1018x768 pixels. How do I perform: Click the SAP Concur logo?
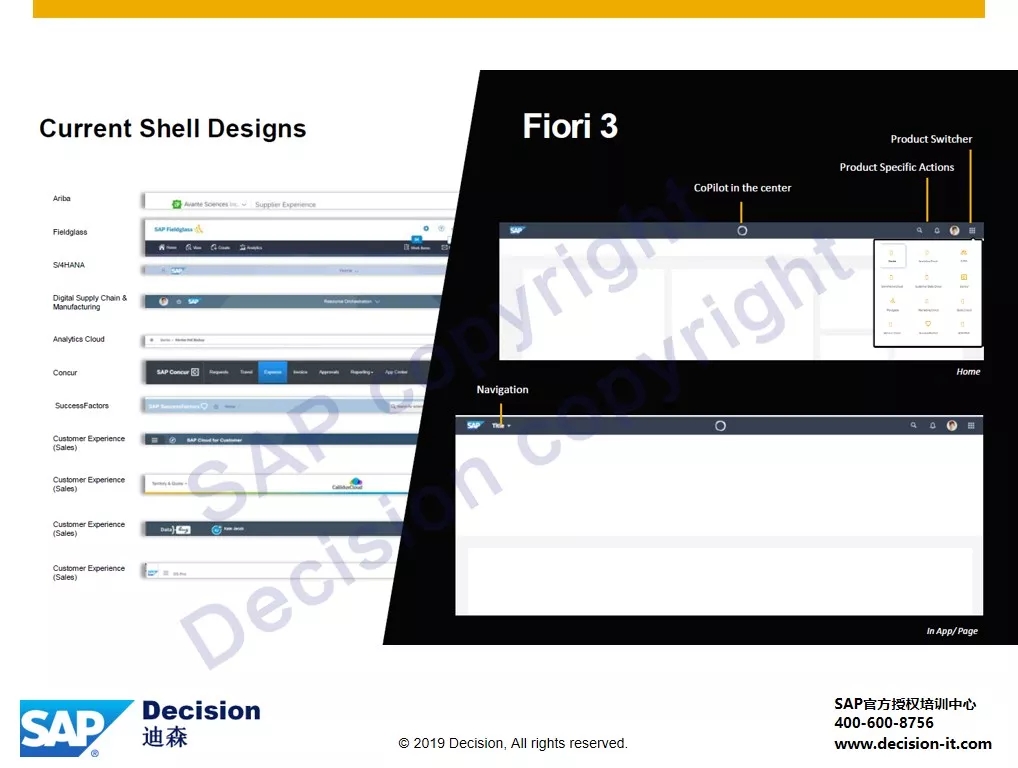coord(177,372)
